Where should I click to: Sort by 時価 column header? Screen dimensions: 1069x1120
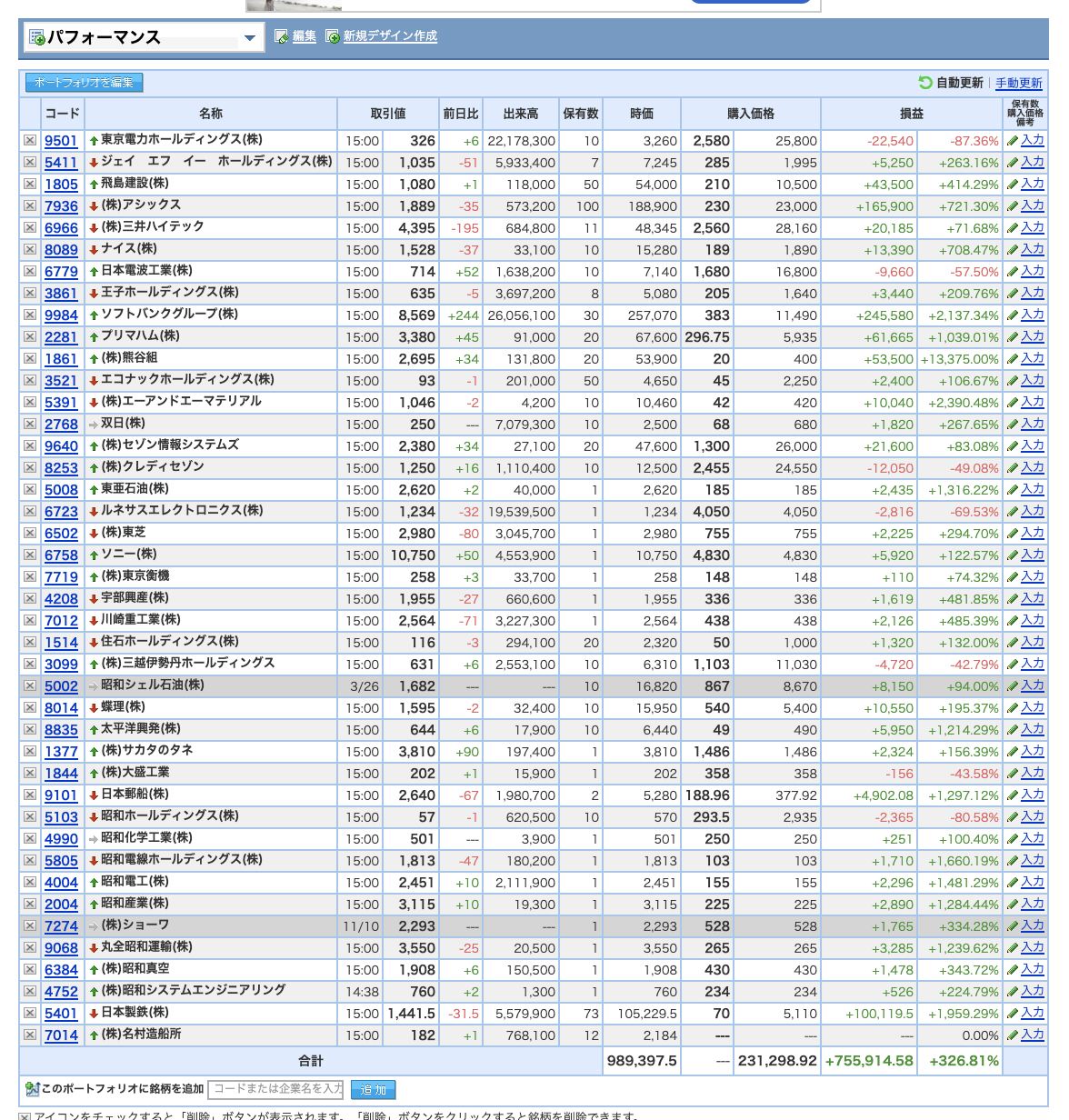(642, 114)
